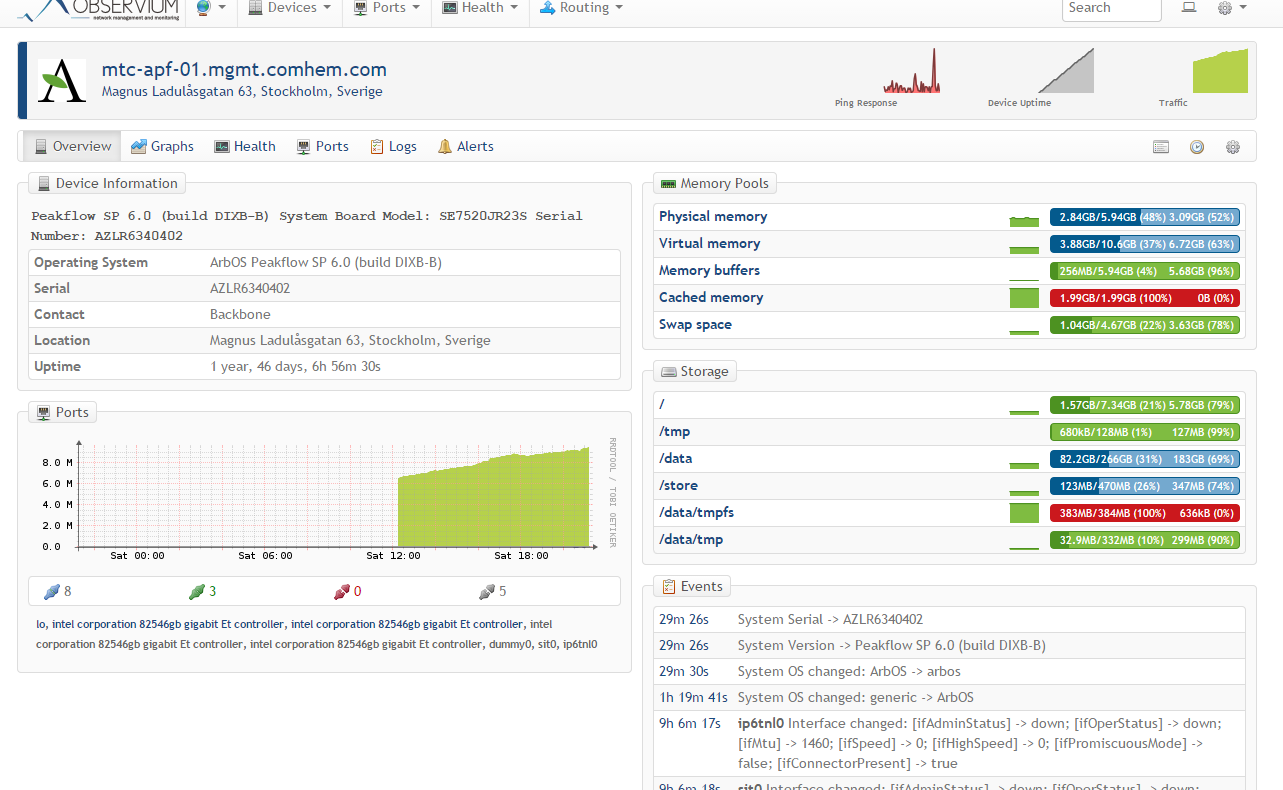Click the list view icon in tab bar
The height and width of the screenshot is (790, 1283).
click(1161, 147)
